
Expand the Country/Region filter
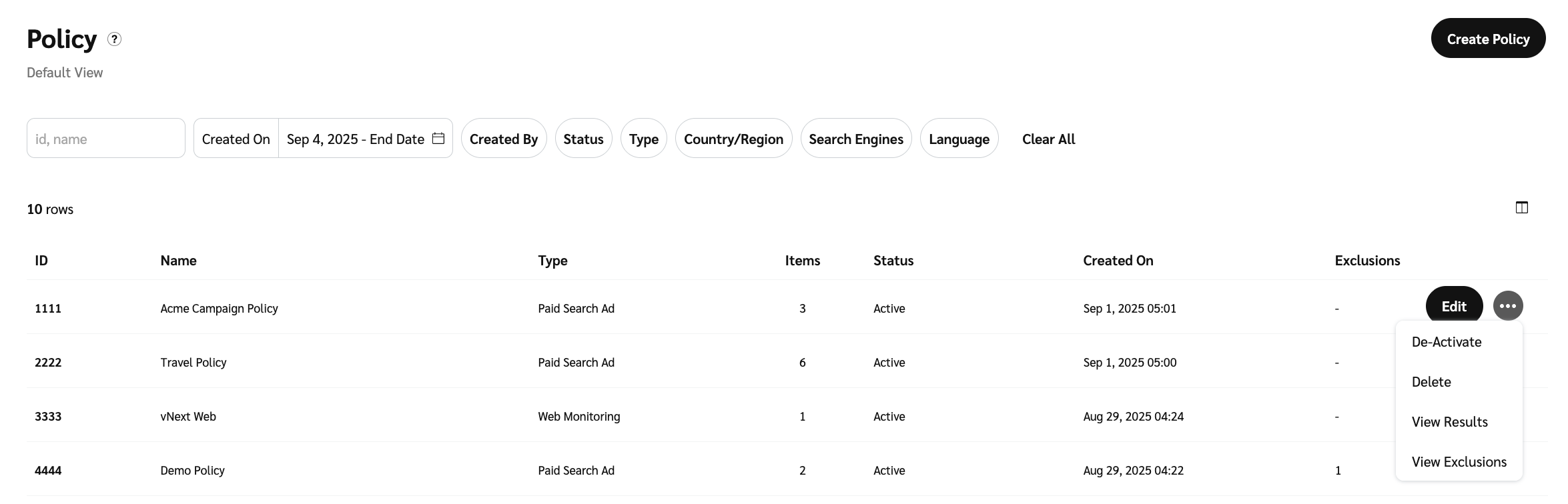733,139
